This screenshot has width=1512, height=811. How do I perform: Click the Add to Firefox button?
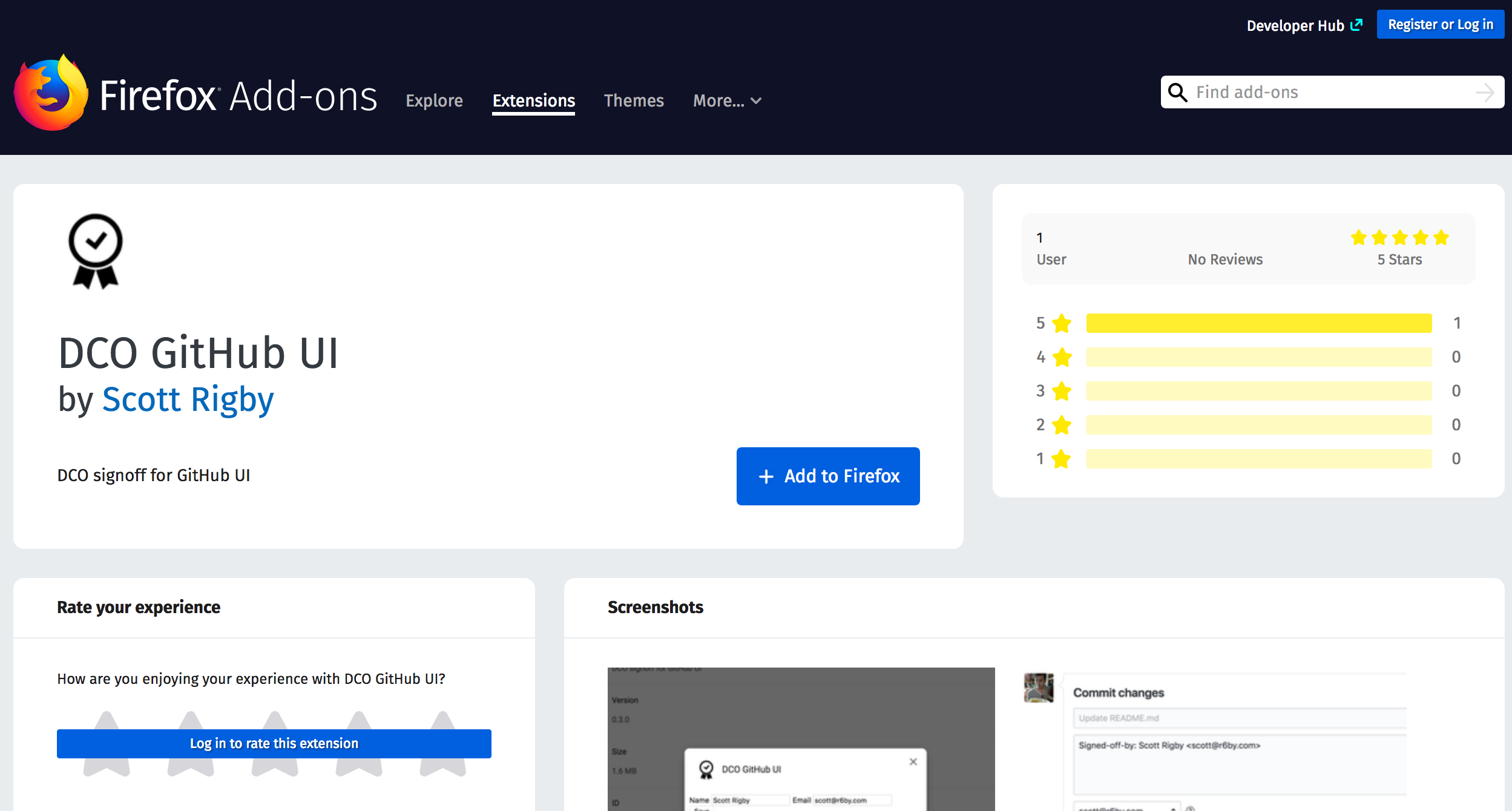point(828,476)
